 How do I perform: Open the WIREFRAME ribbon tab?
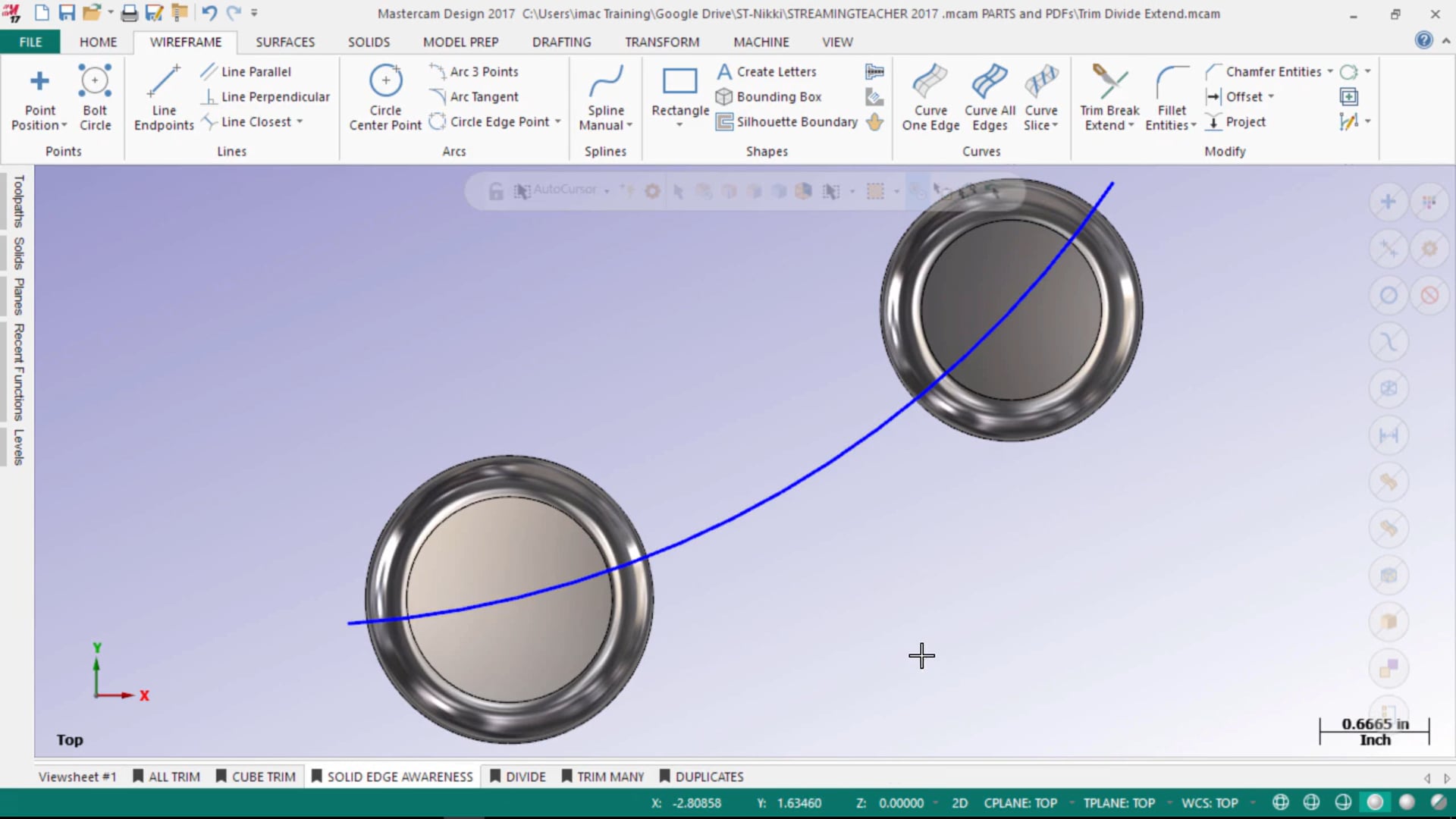185,42
